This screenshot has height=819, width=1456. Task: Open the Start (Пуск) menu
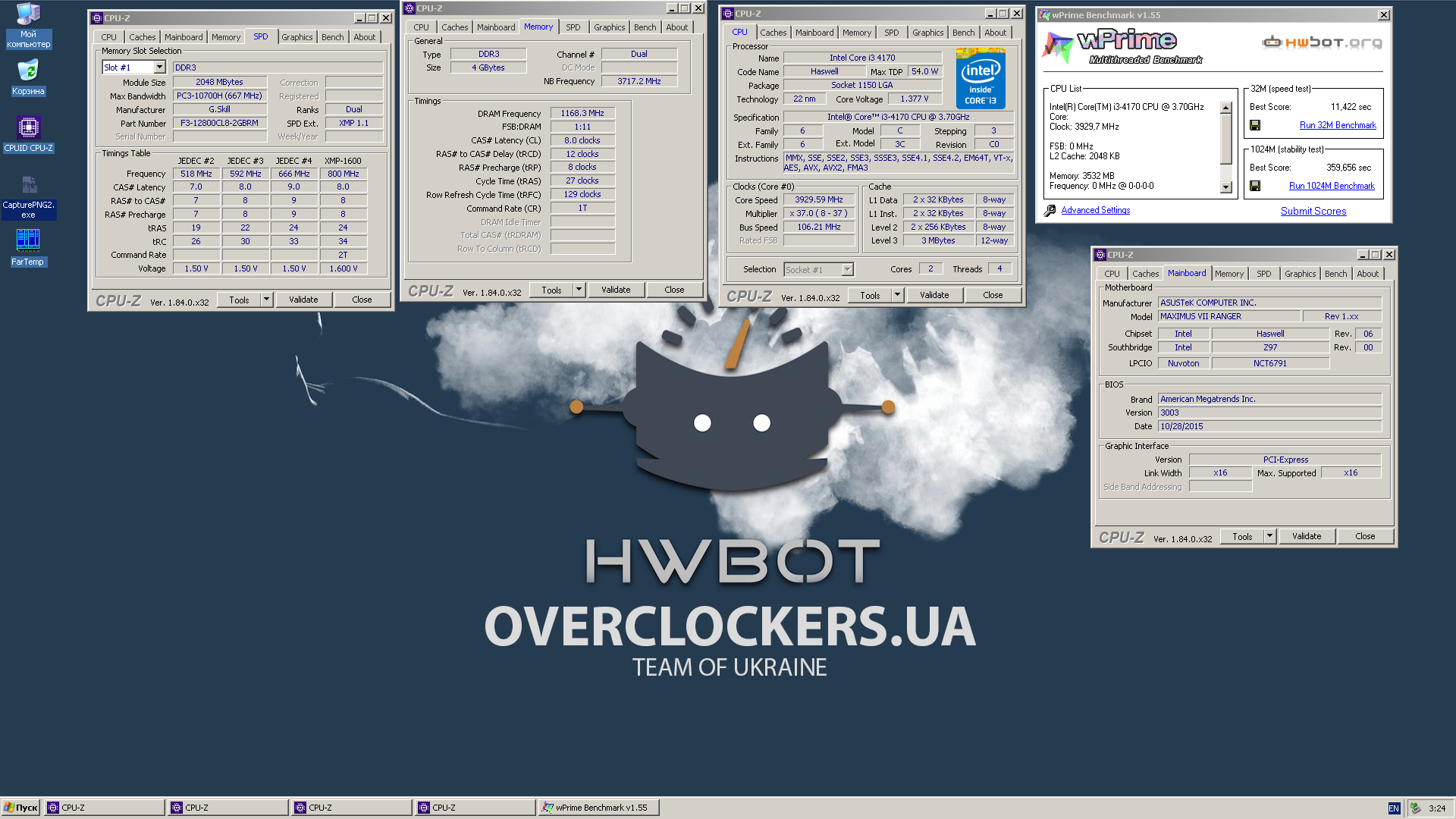coord(20,808)
